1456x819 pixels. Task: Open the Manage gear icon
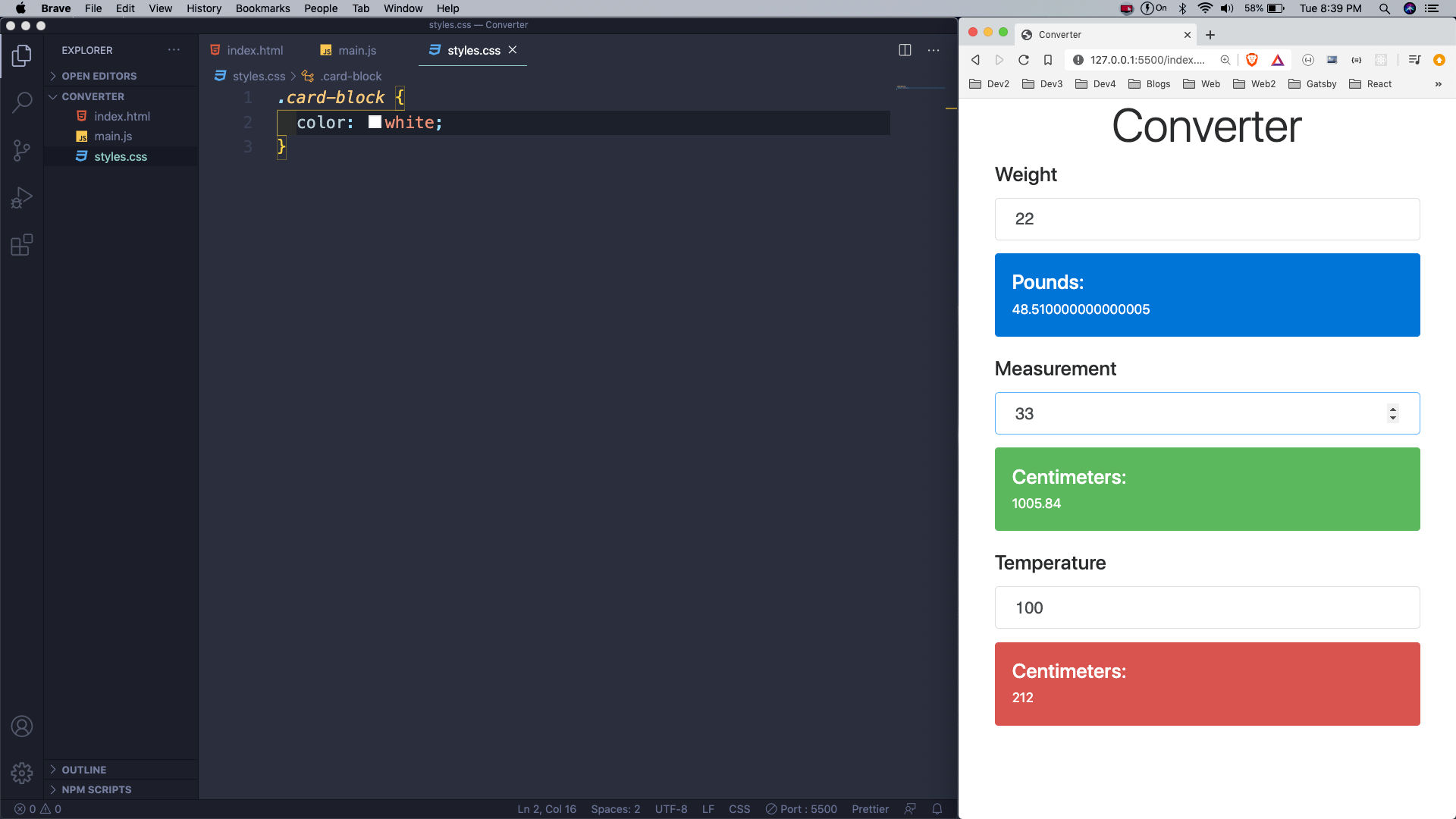click(22, 773)
